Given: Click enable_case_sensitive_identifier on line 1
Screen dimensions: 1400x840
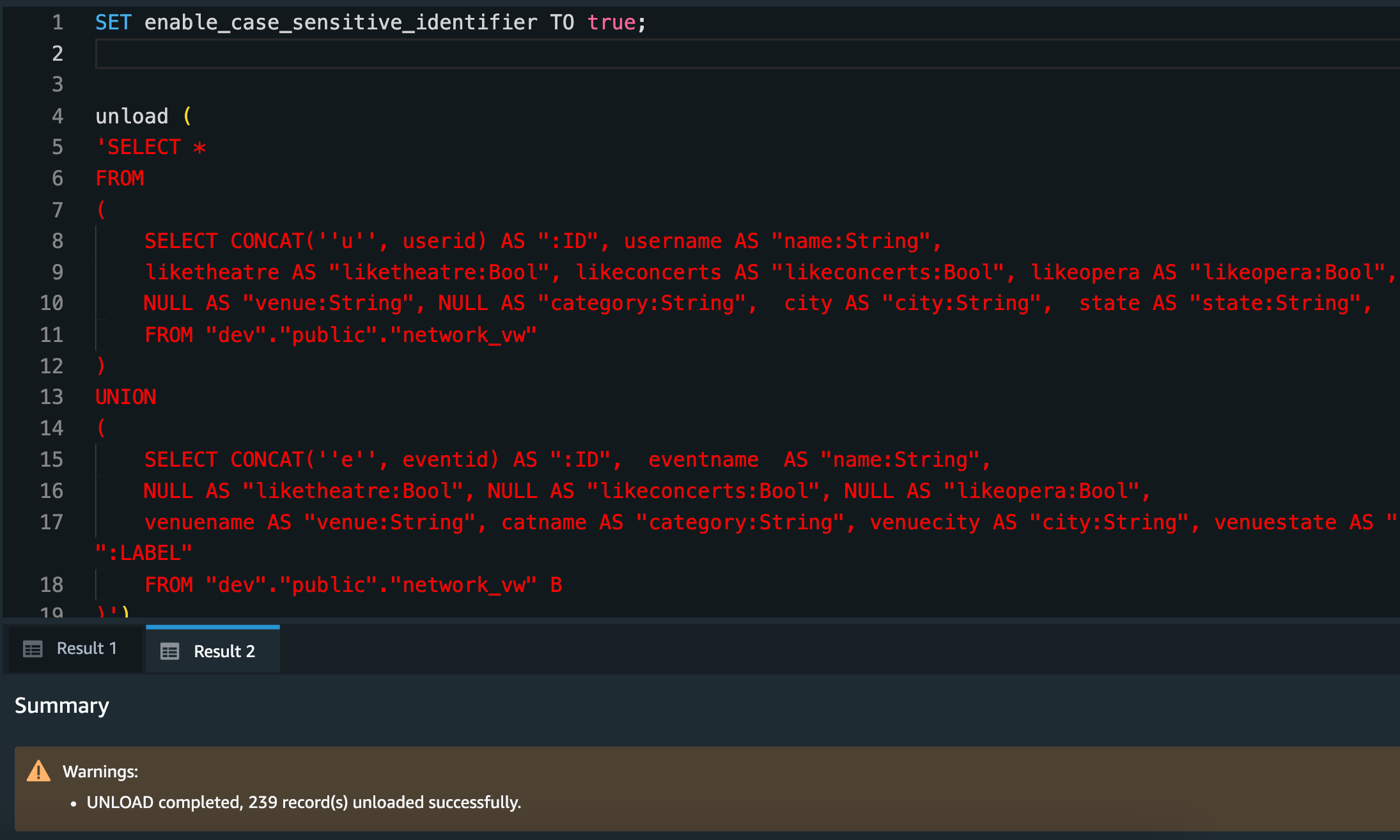Looking at the screenshot, I should point(341,22).
